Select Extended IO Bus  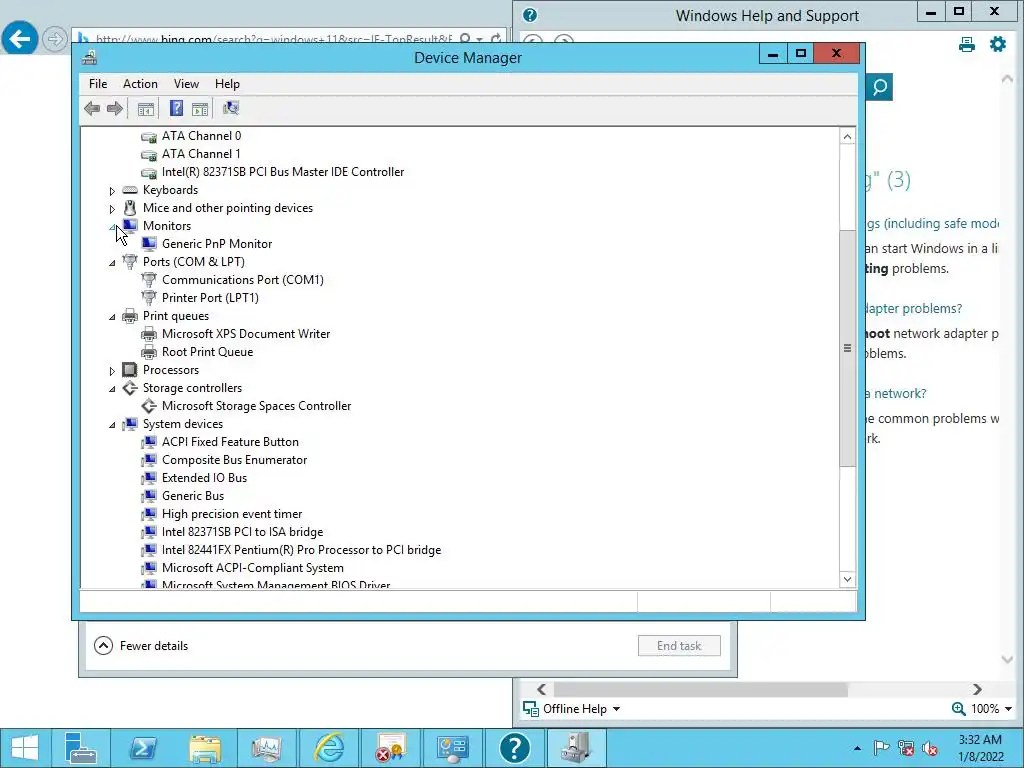[x=204, y=478]
